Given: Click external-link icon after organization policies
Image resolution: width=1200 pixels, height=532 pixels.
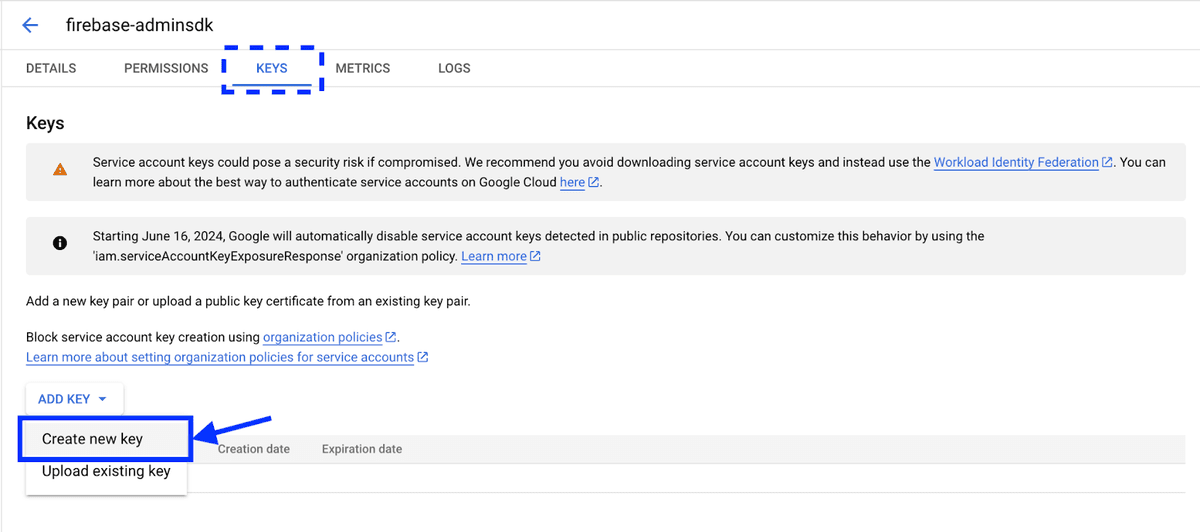Looking at the screenshot, I should [391, 338].
